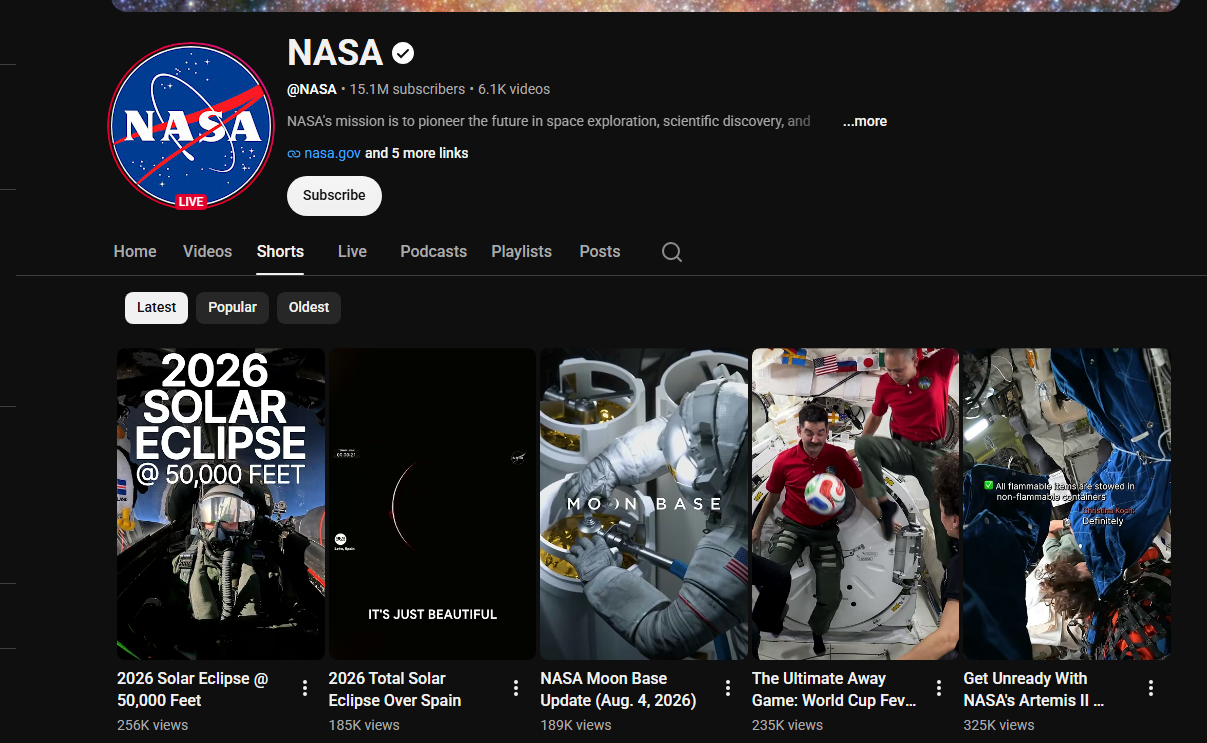Click the NASA channel name heading

click(x=335, y=53)
